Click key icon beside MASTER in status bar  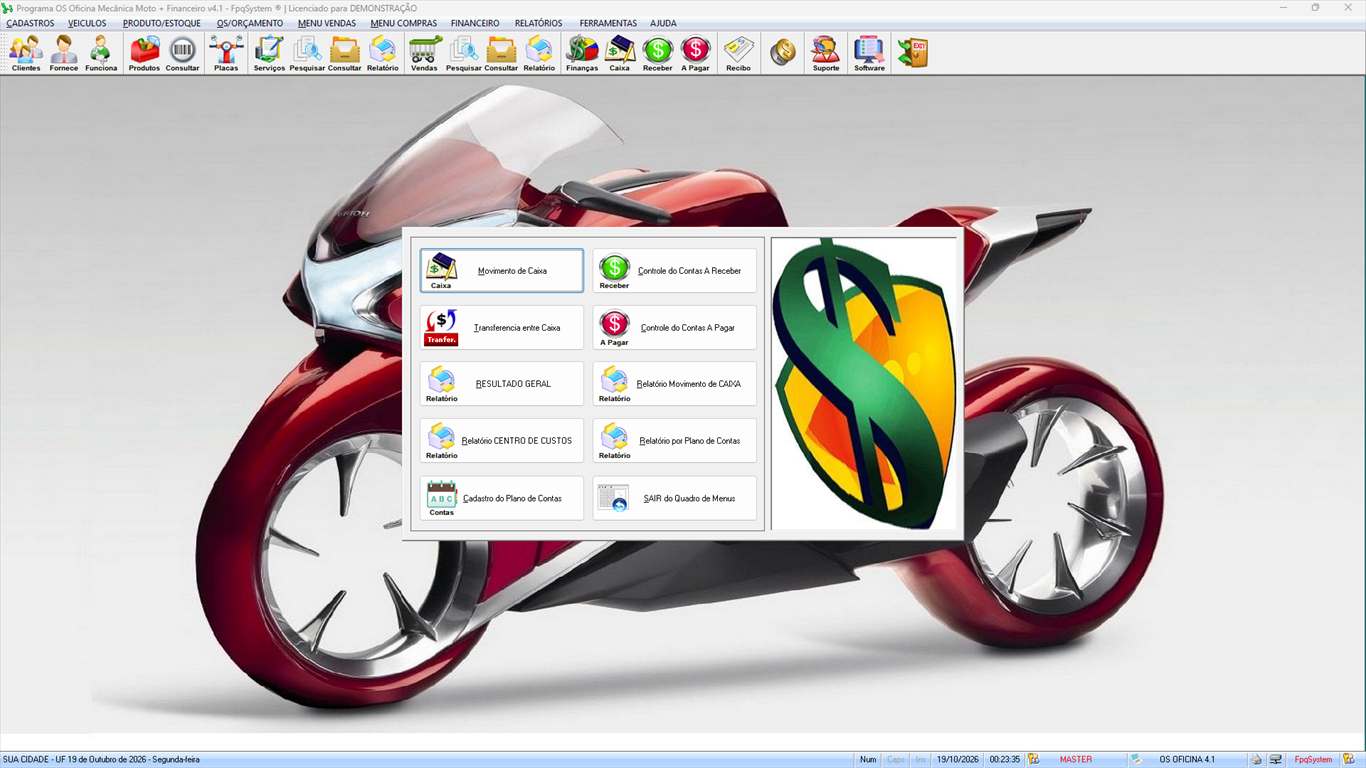pos(1034,760)
